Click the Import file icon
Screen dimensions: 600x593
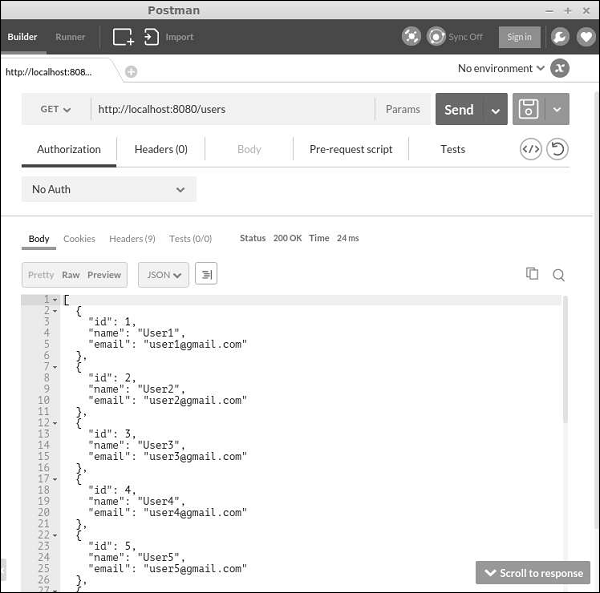(151, 37)
